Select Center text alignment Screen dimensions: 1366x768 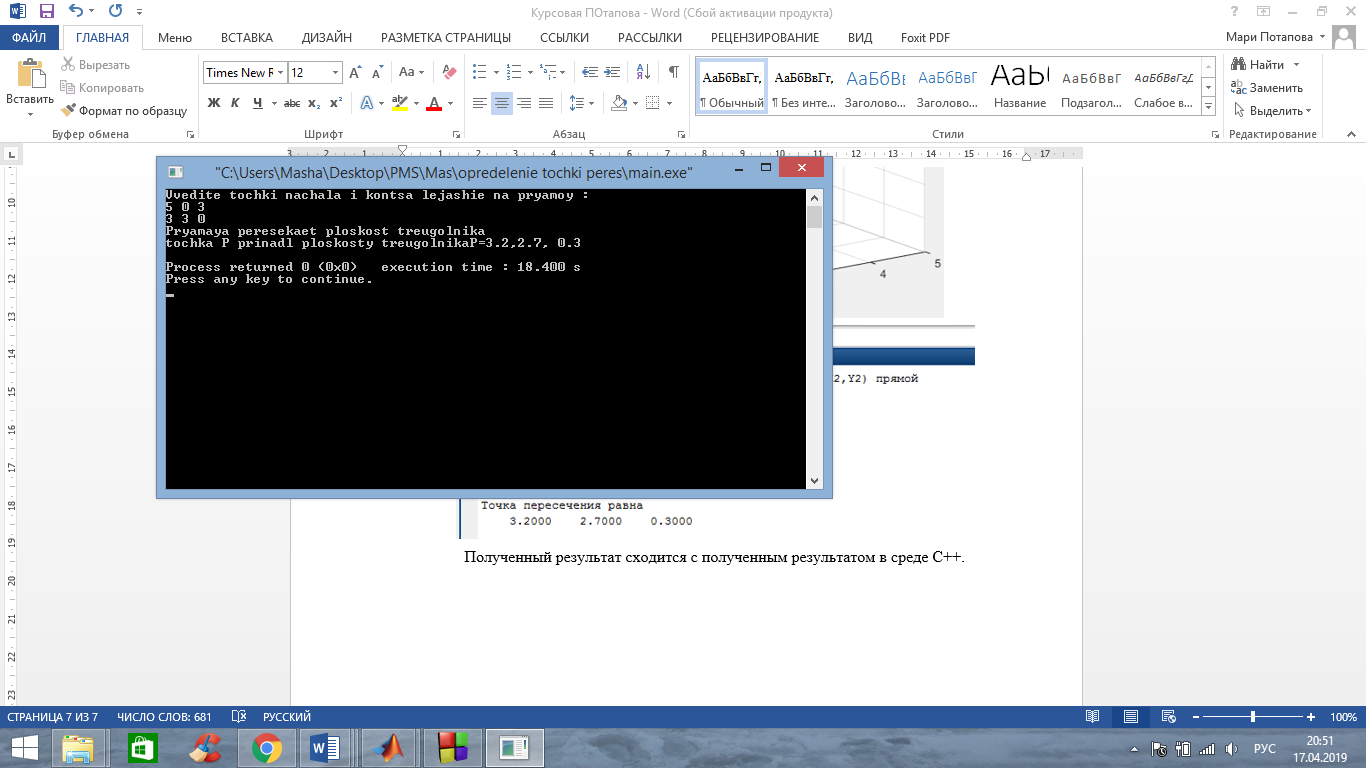tap(502, 103)
